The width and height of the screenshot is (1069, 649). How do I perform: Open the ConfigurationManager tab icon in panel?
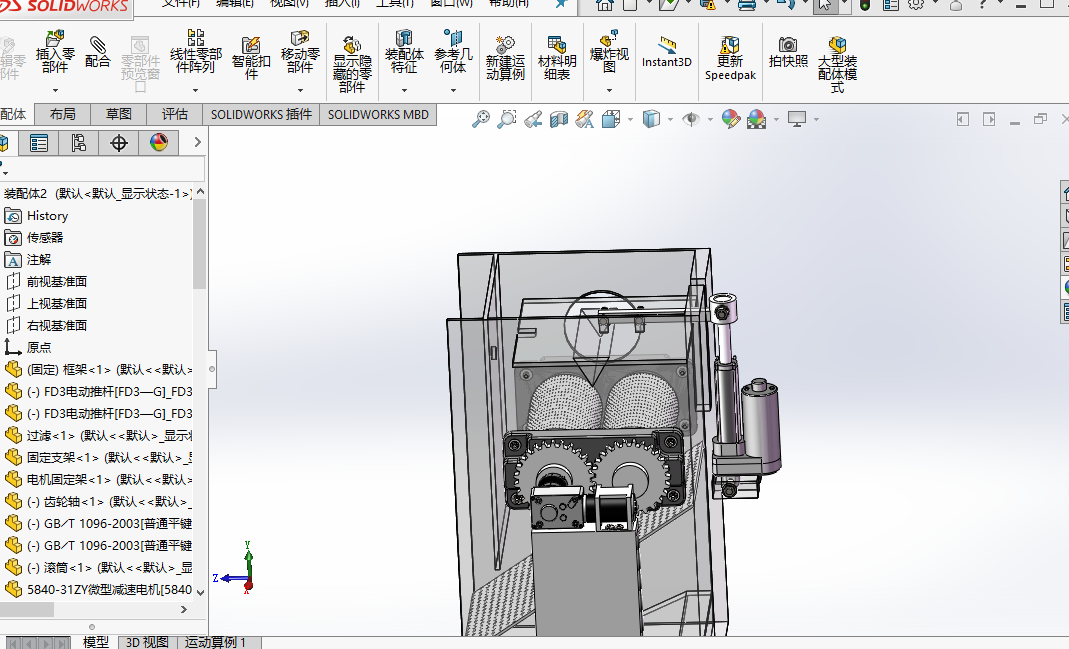[79, 143]
